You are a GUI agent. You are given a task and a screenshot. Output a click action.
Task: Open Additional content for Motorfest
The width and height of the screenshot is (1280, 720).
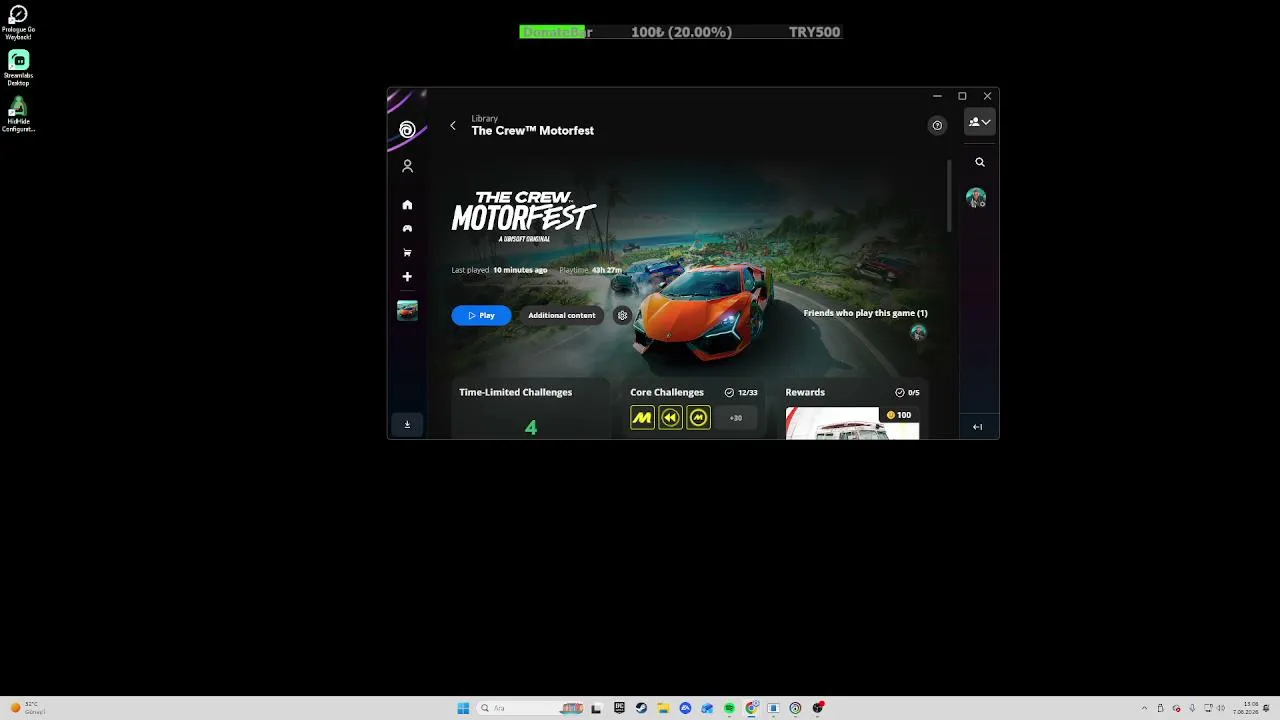561,315
